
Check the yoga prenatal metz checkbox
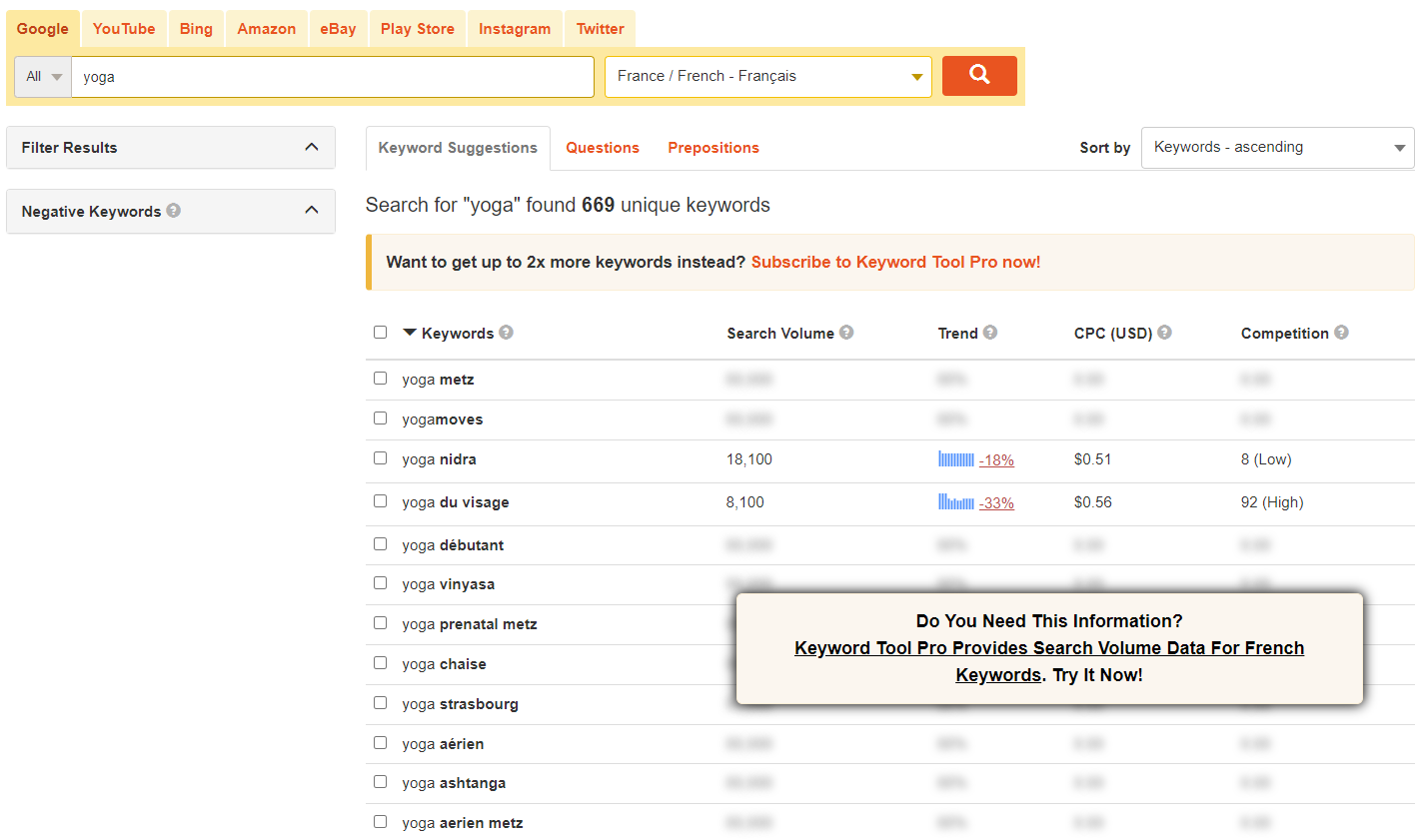point(380,623)
